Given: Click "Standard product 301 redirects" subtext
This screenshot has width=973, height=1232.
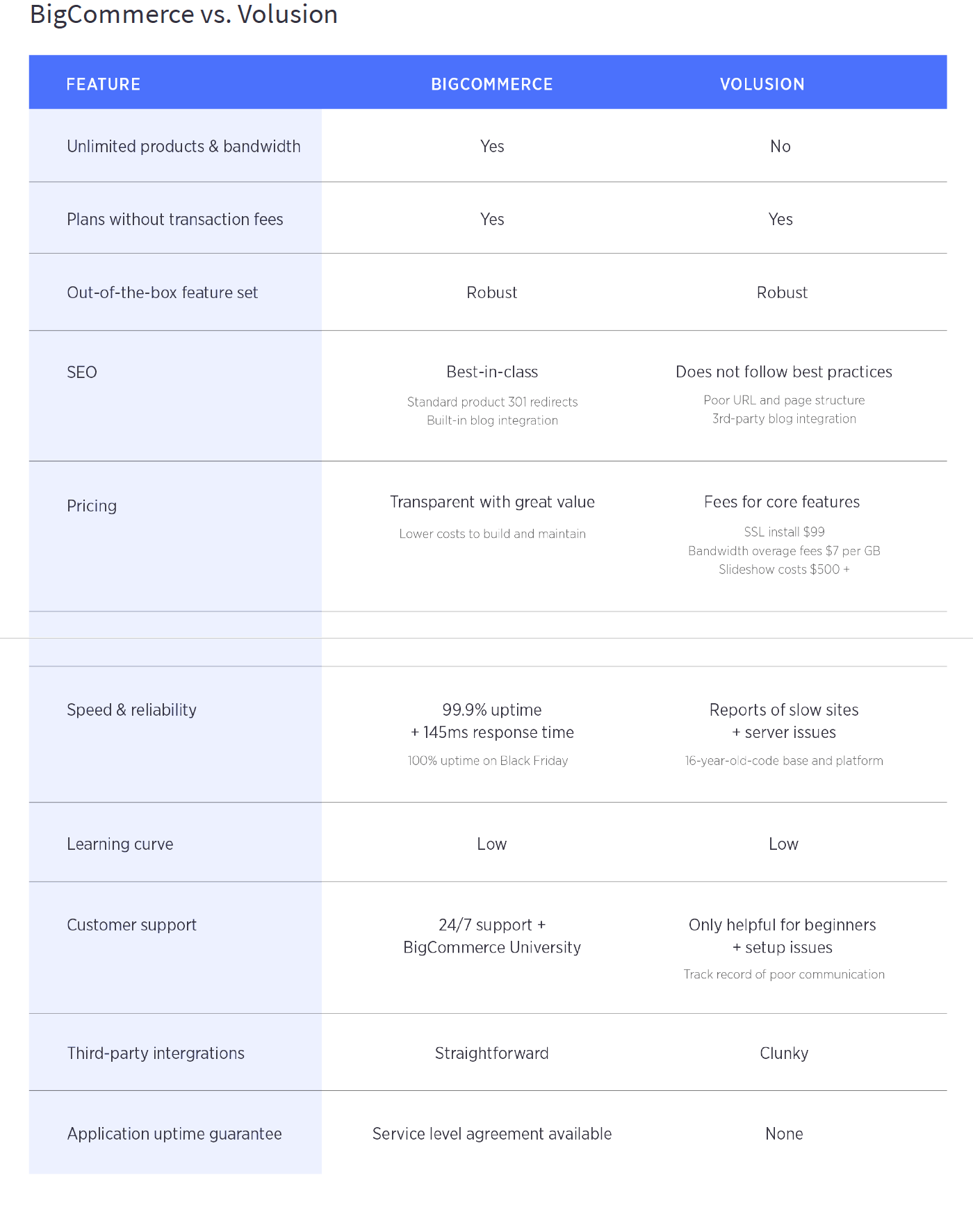Looking at the screenshot, I should [492, 402].
